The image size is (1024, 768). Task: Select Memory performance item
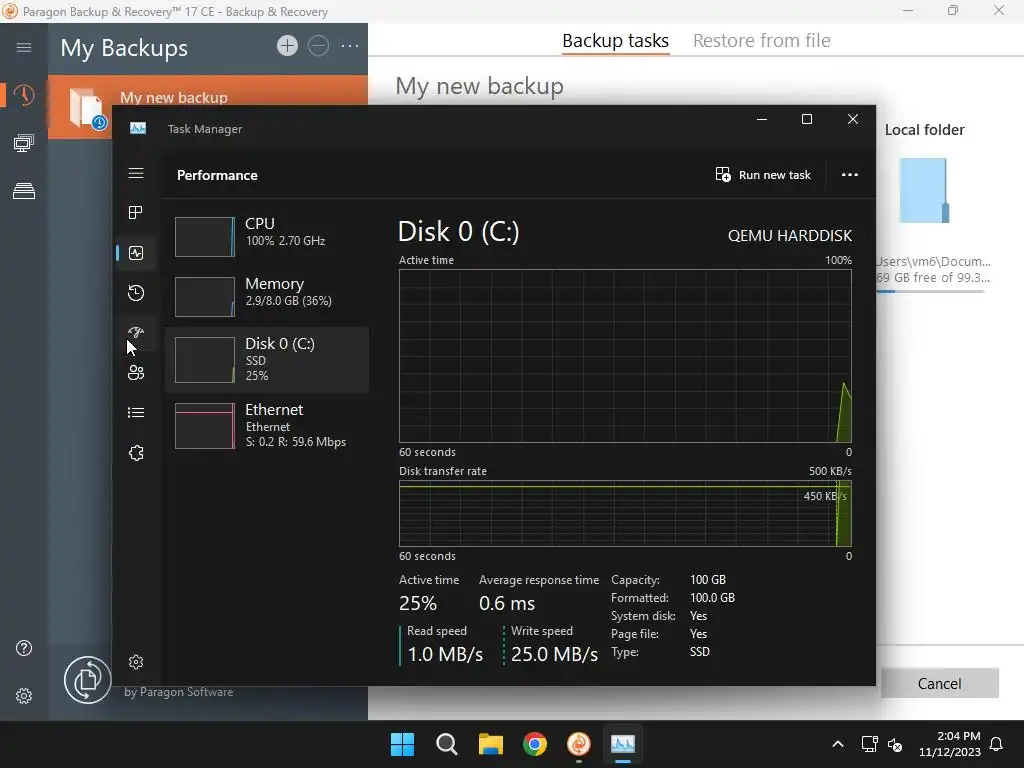pyautogui.click(x=266, y=296)
